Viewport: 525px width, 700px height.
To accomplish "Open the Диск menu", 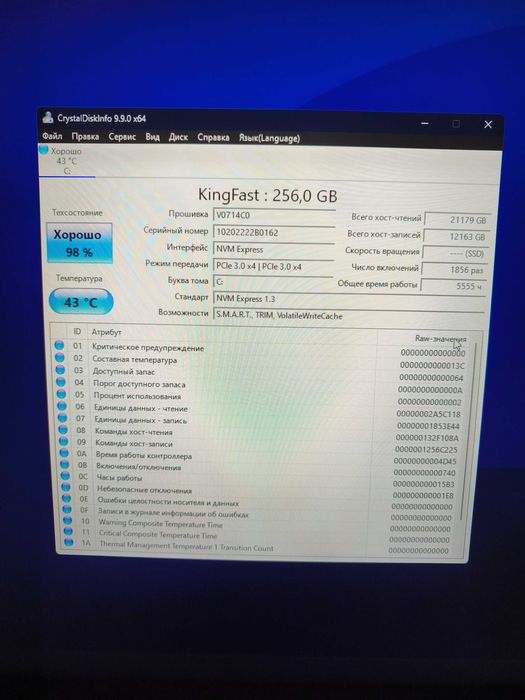I will pos(178,137).
